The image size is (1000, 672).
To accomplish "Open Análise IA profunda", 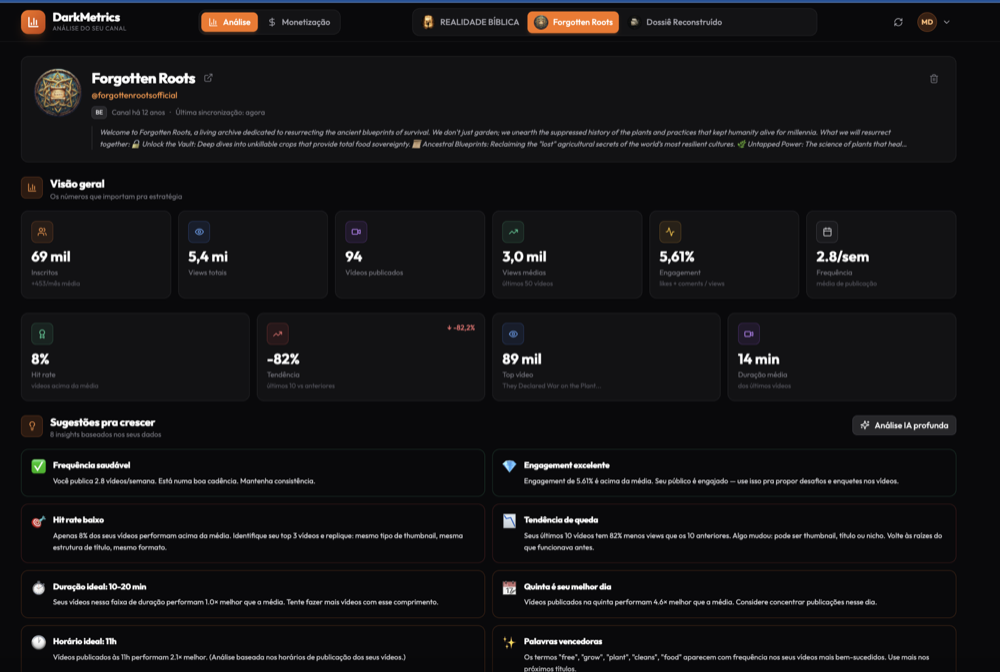I will point(904,425).
